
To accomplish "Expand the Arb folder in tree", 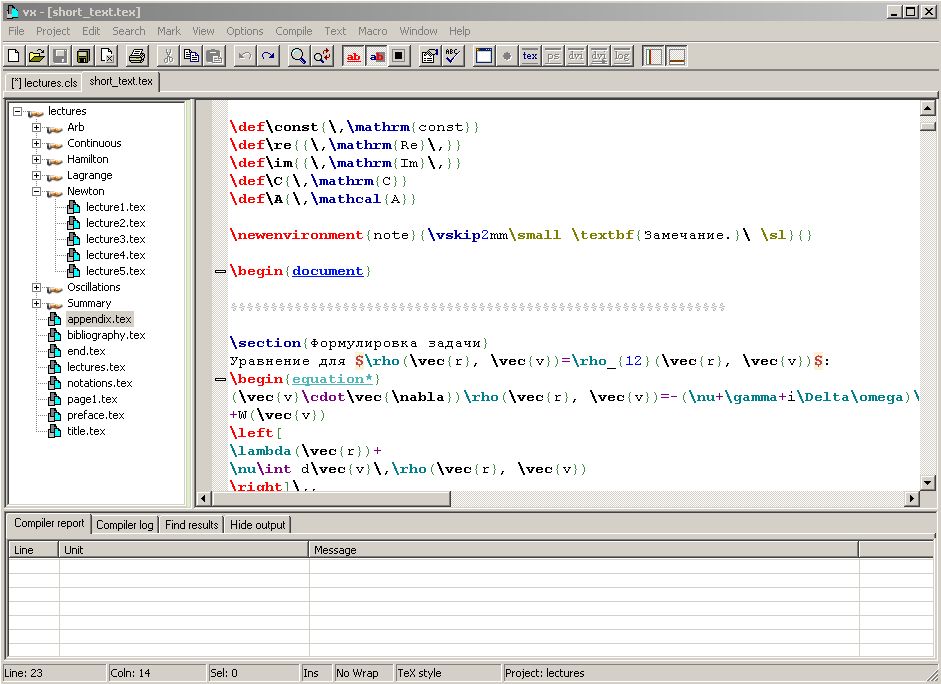I will pos(37,127).
